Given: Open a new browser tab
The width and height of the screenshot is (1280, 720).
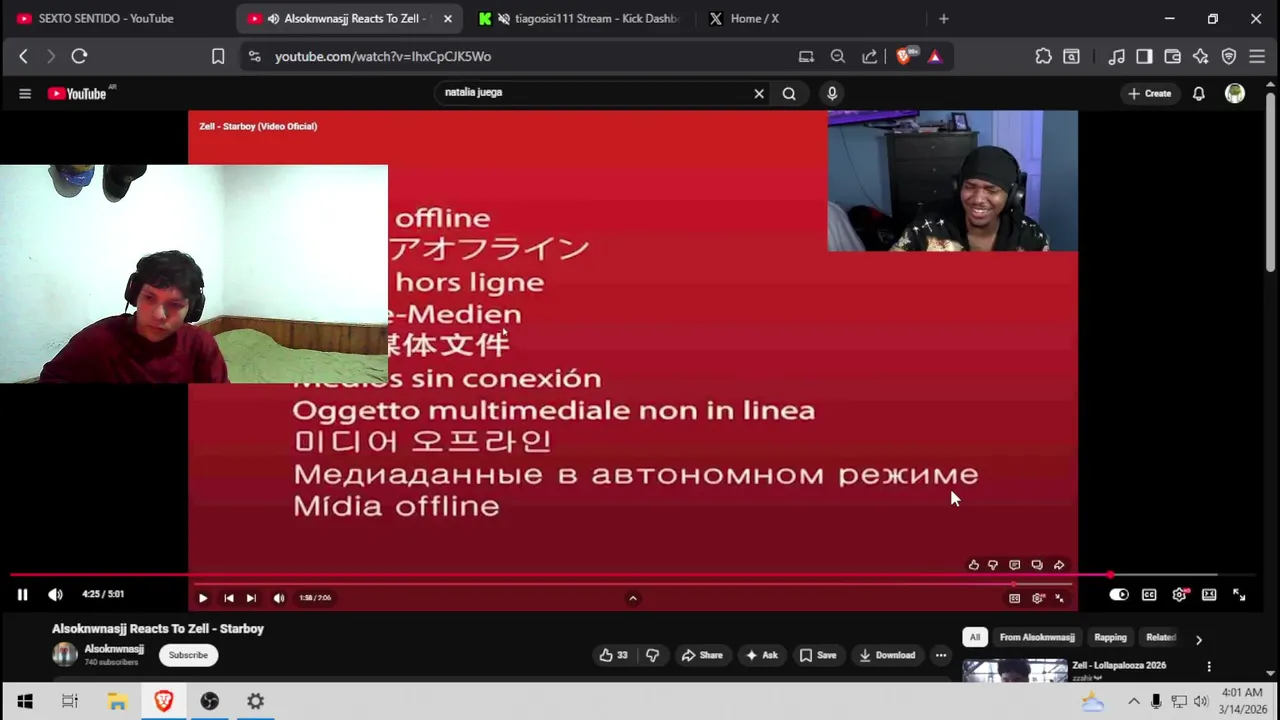Looking at the screenshot, I should pyautogui.click(x=943, y=18).
